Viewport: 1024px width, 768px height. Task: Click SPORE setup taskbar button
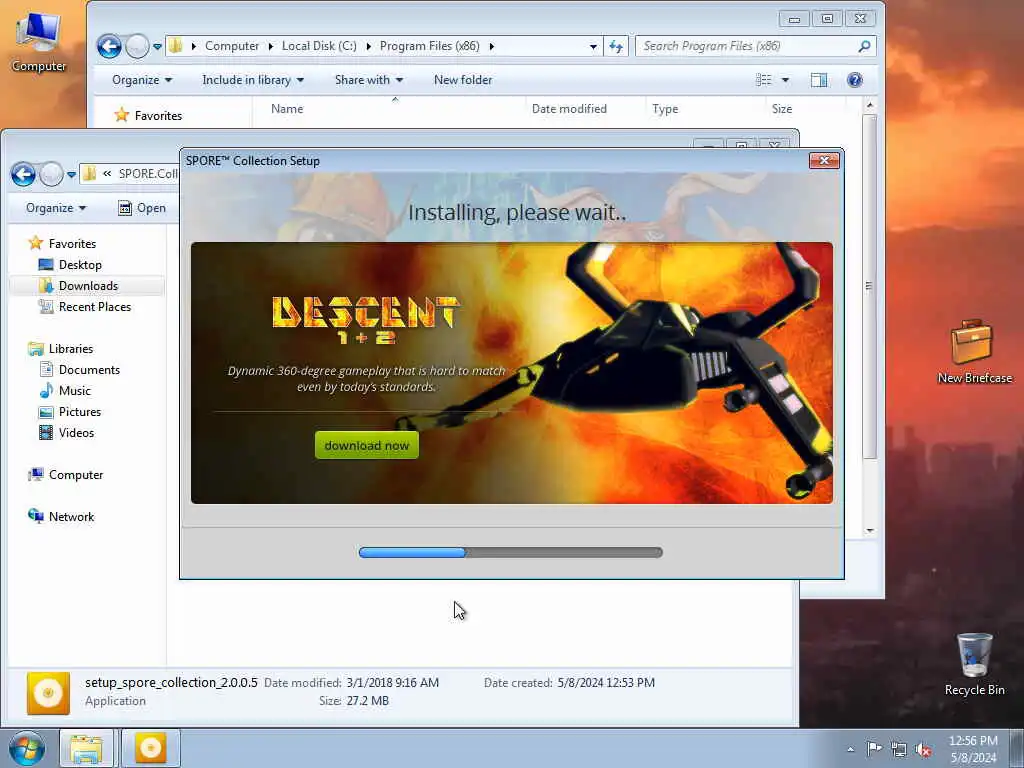(x=150, y=748)
